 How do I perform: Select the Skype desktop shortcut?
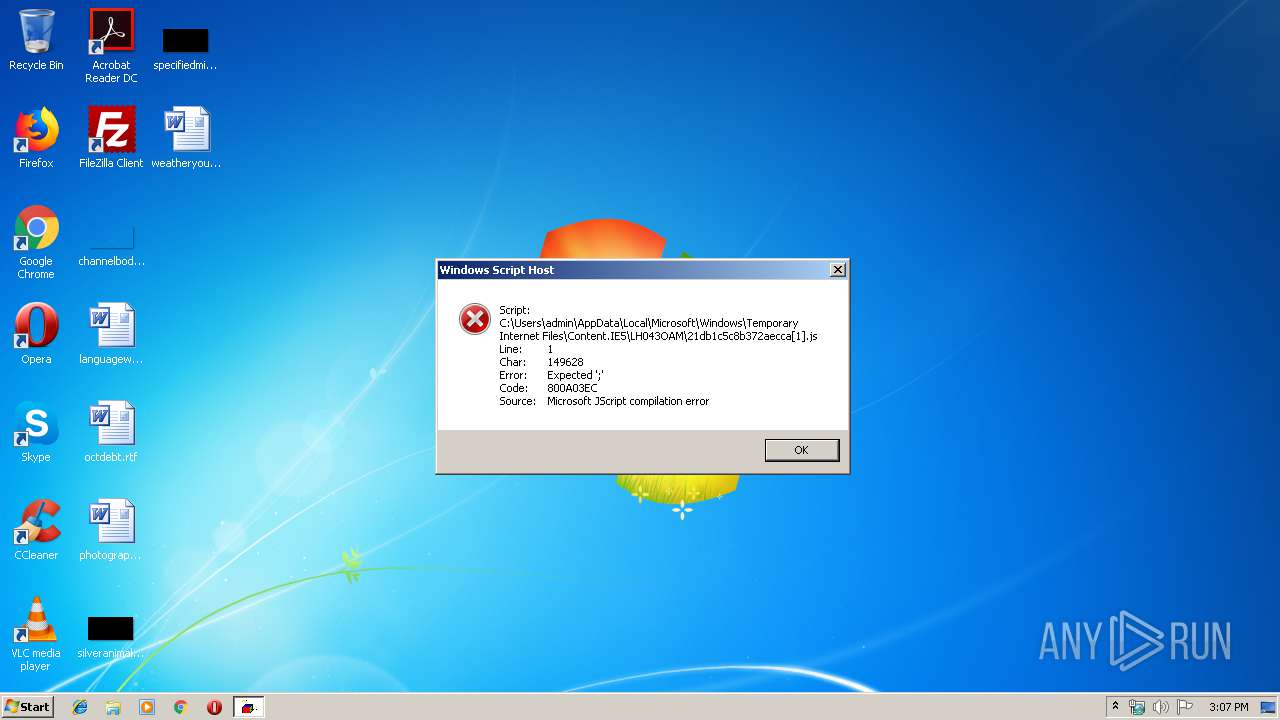[x=36, y=432]
